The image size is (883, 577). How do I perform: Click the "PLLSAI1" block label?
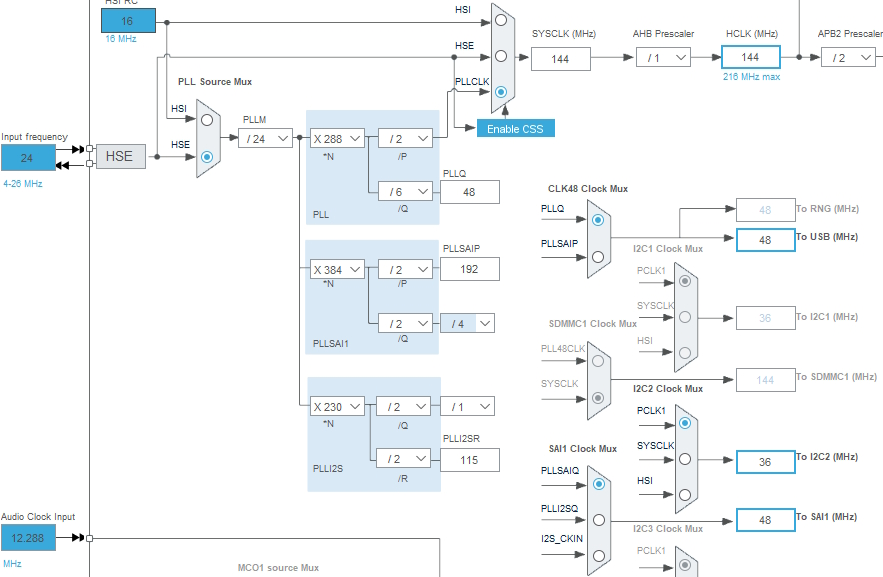pos(331,343)
